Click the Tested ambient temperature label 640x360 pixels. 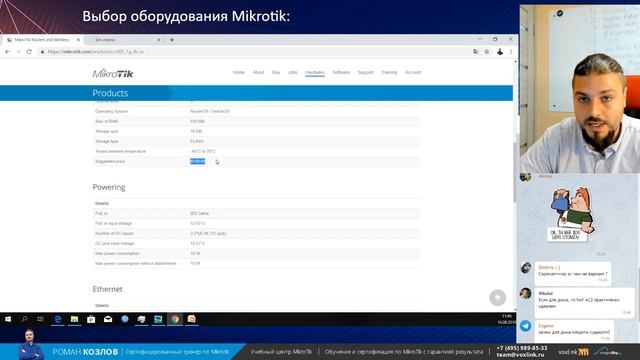point(120,151)
